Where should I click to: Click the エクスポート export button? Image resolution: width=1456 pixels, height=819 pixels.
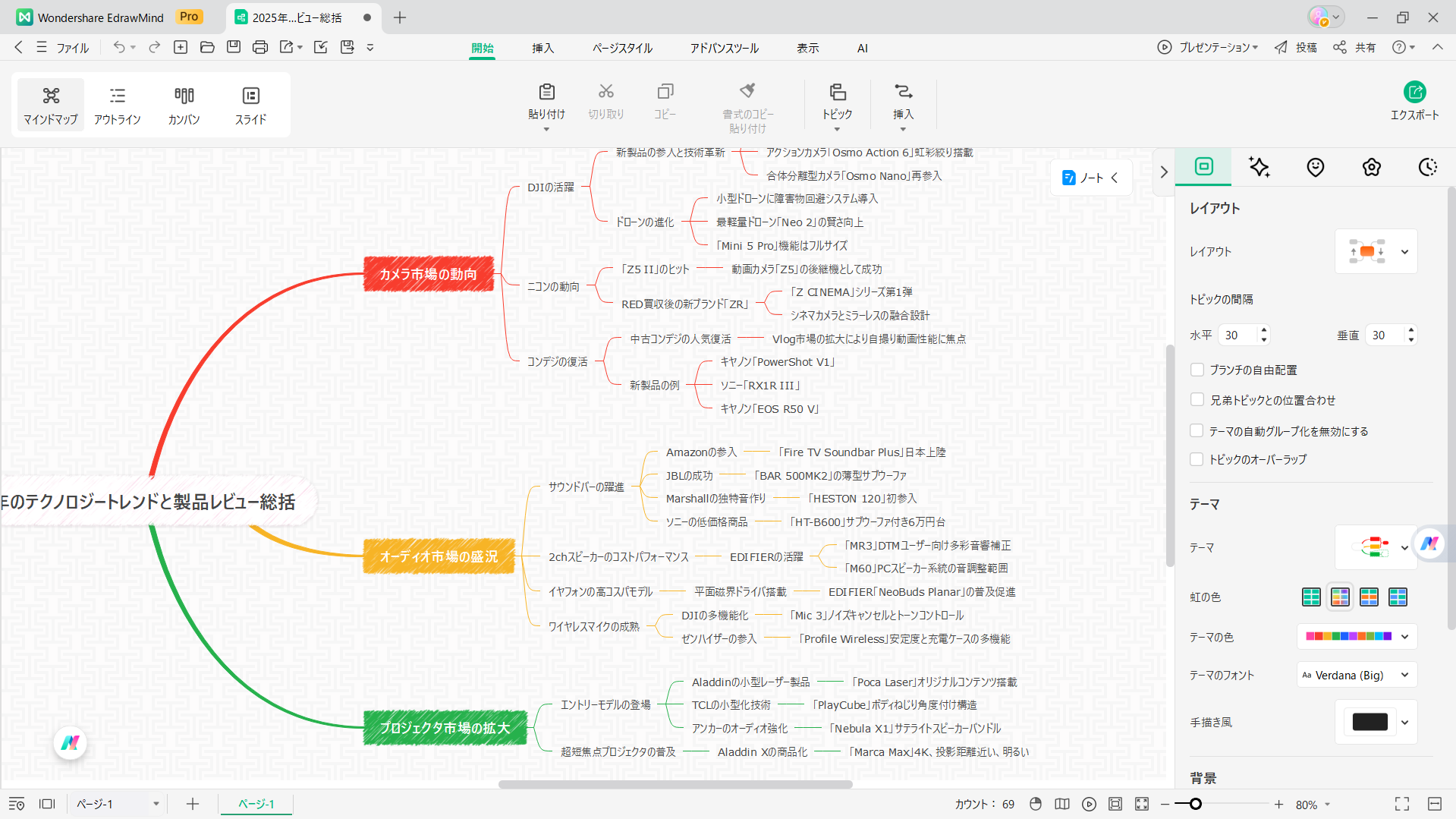[x=1416, y=101]
